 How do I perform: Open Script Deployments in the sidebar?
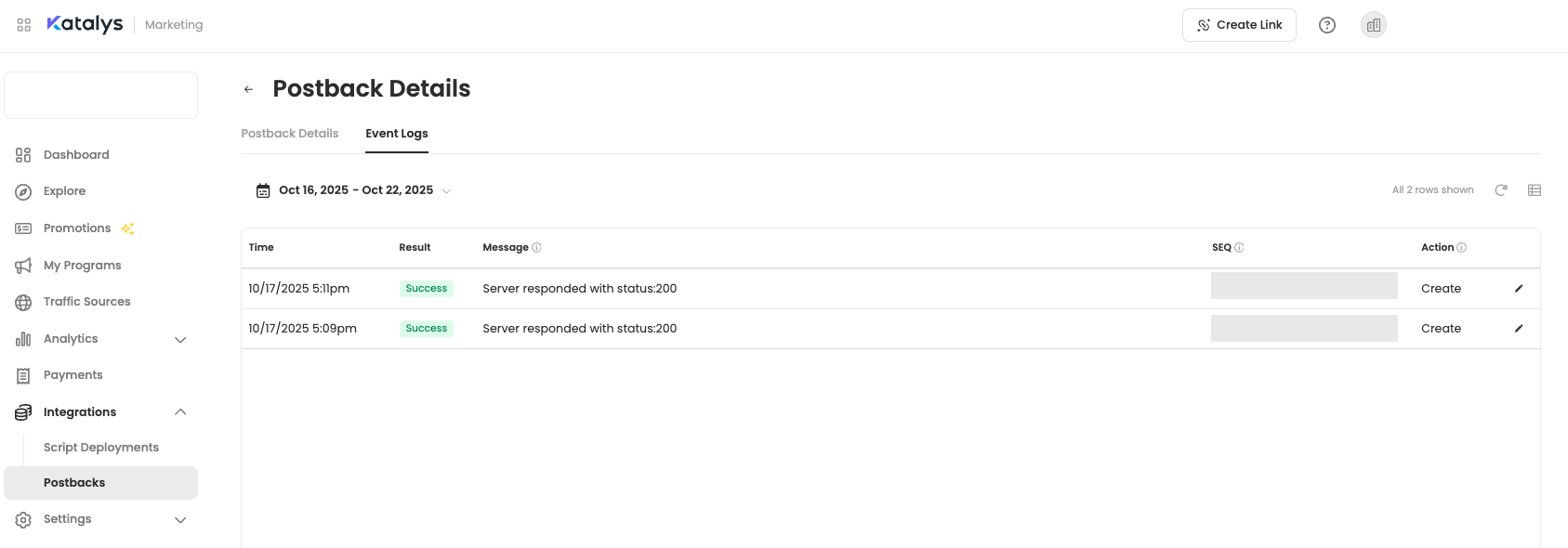pyautogui.click(x=101, y=447)
